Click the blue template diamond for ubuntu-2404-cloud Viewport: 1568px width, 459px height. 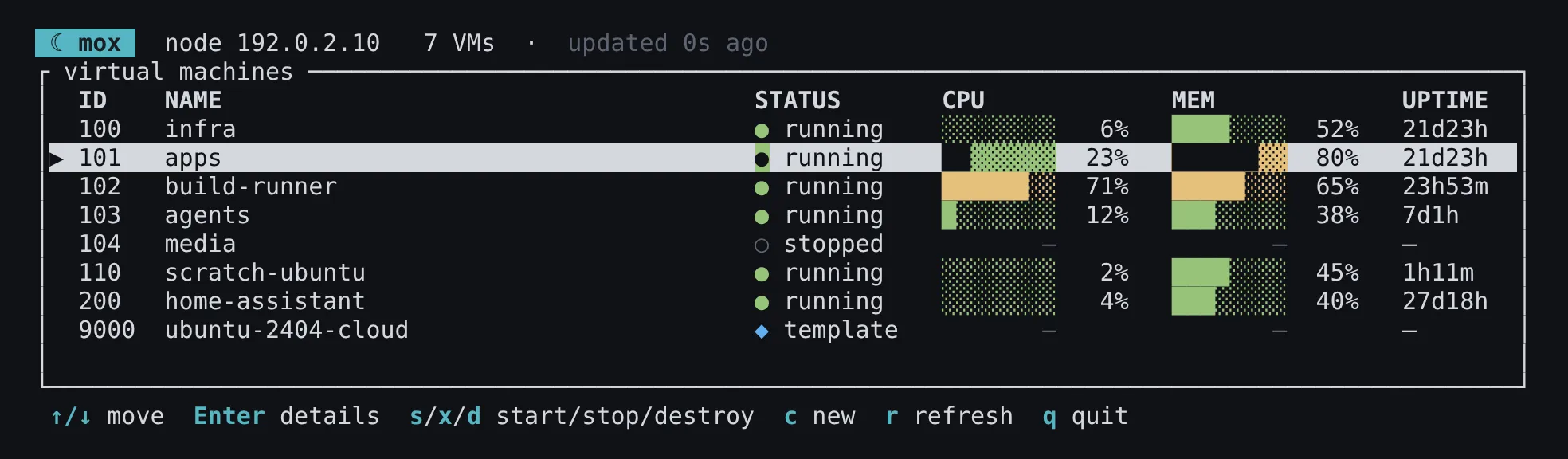pos(762,331)
